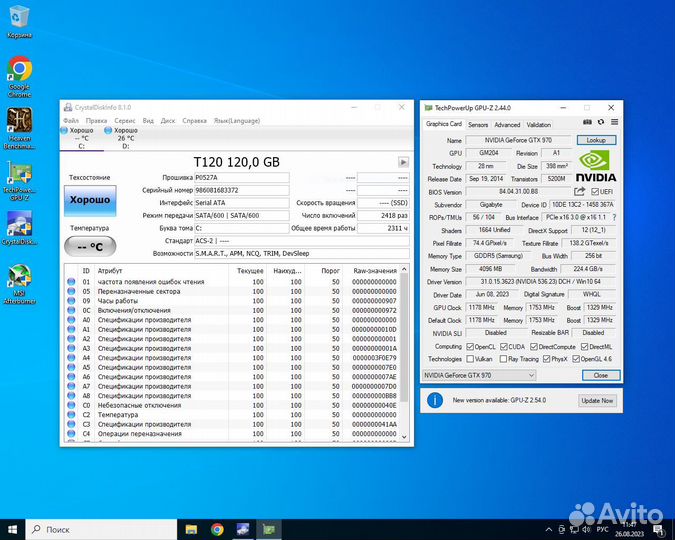Toggle the DirectML checkbox
This screenshot has width=675, height=540.
tap(584, 347)
